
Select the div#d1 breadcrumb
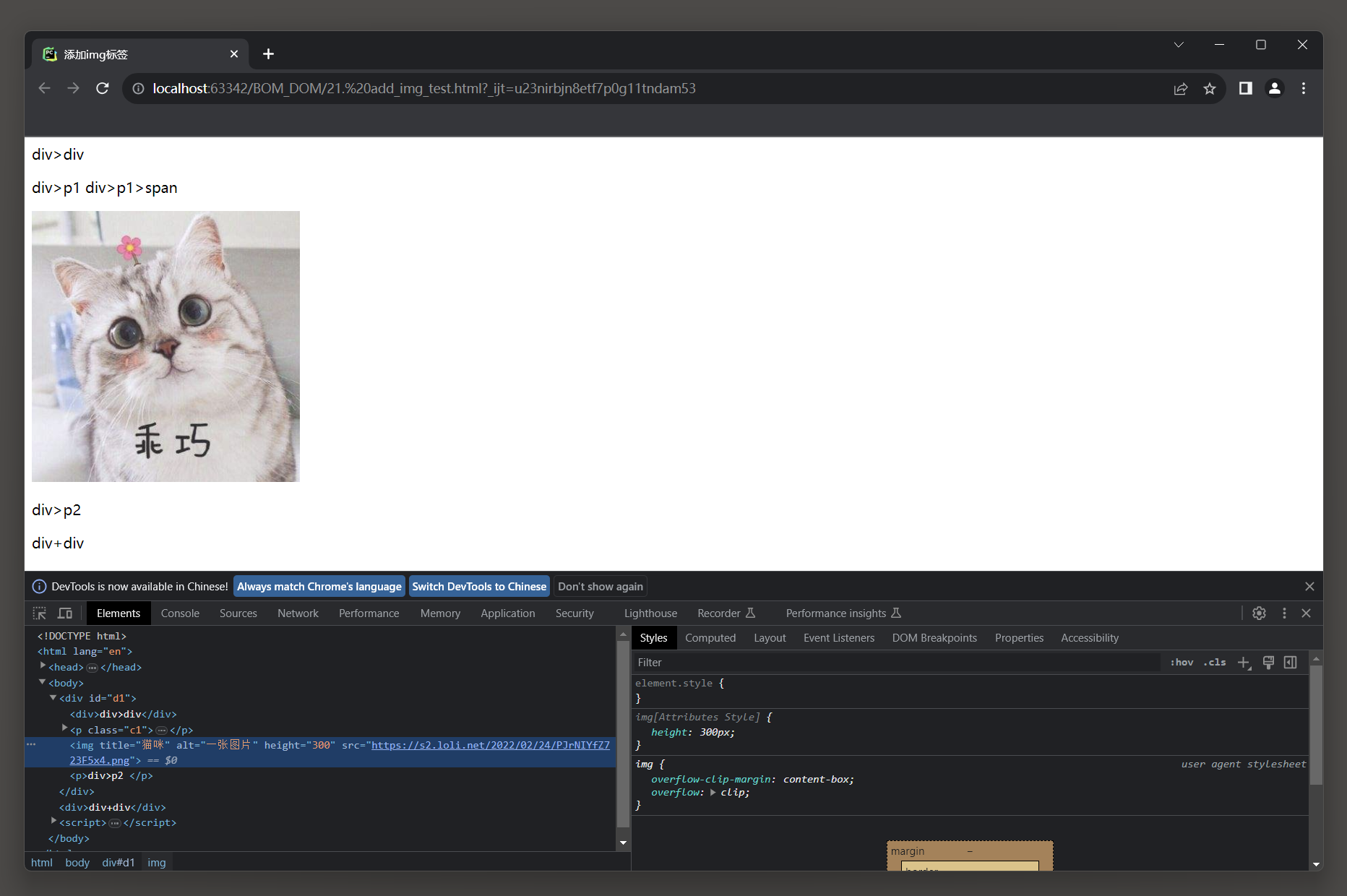(118, 863)
